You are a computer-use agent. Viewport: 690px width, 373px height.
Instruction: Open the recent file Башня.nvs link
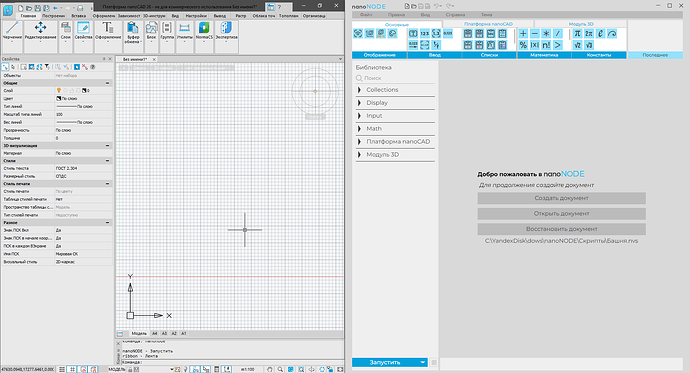point(562,241)
